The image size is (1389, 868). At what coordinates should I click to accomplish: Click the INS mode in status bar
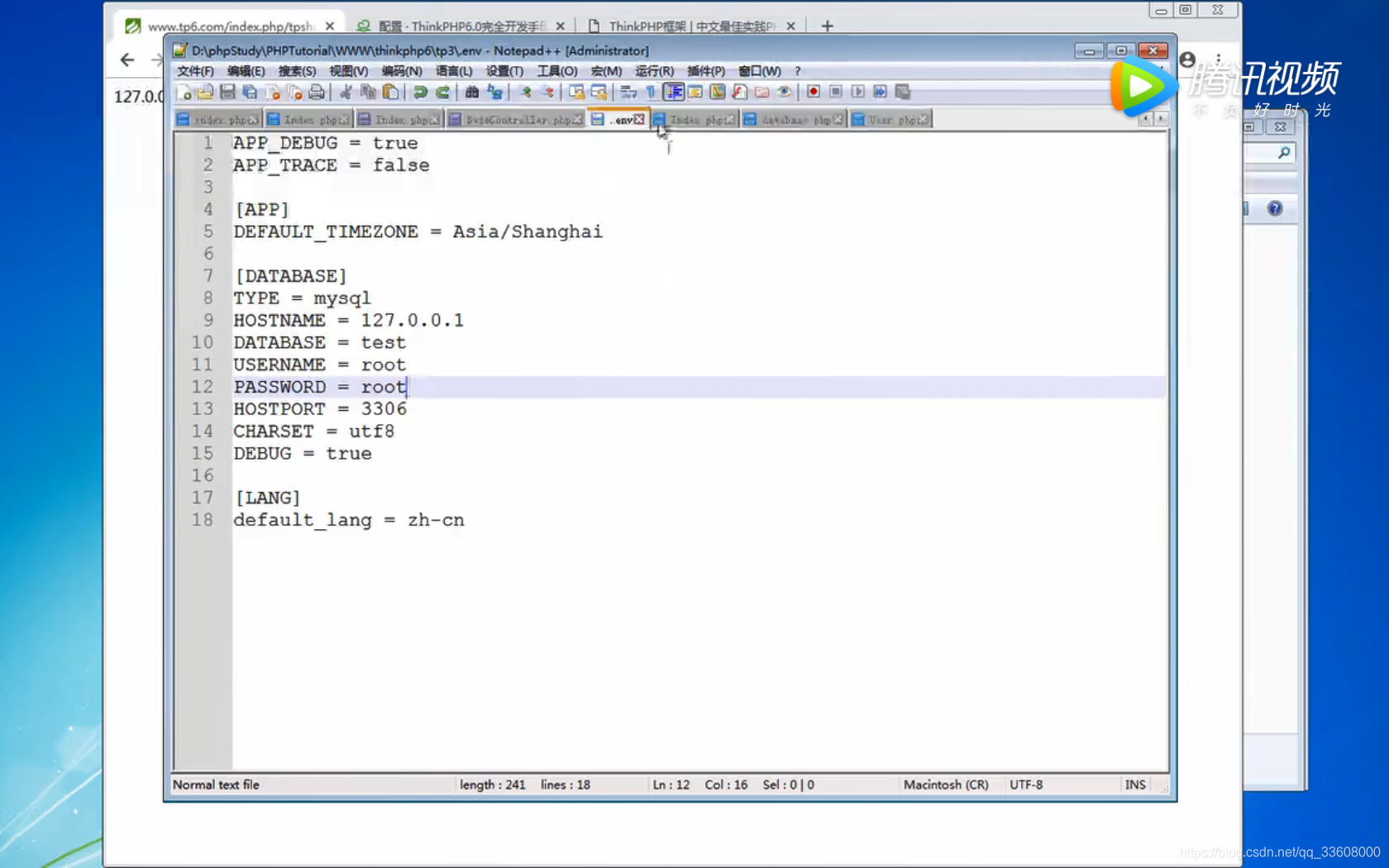click(x=1135, y=785)
